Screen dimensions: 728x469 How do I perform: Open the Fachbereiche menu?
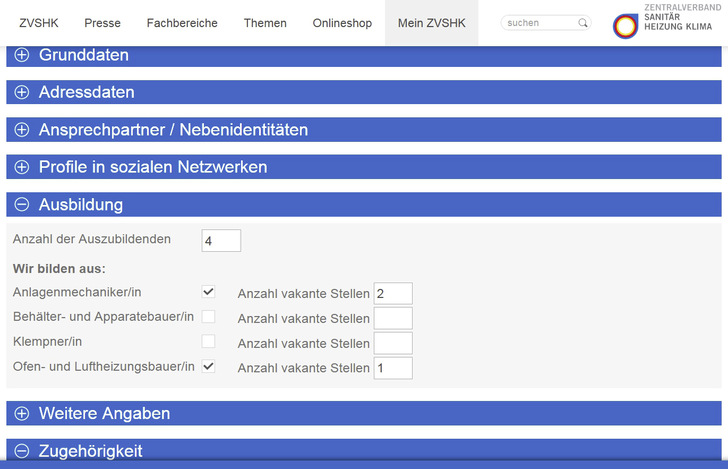(182, 23)
